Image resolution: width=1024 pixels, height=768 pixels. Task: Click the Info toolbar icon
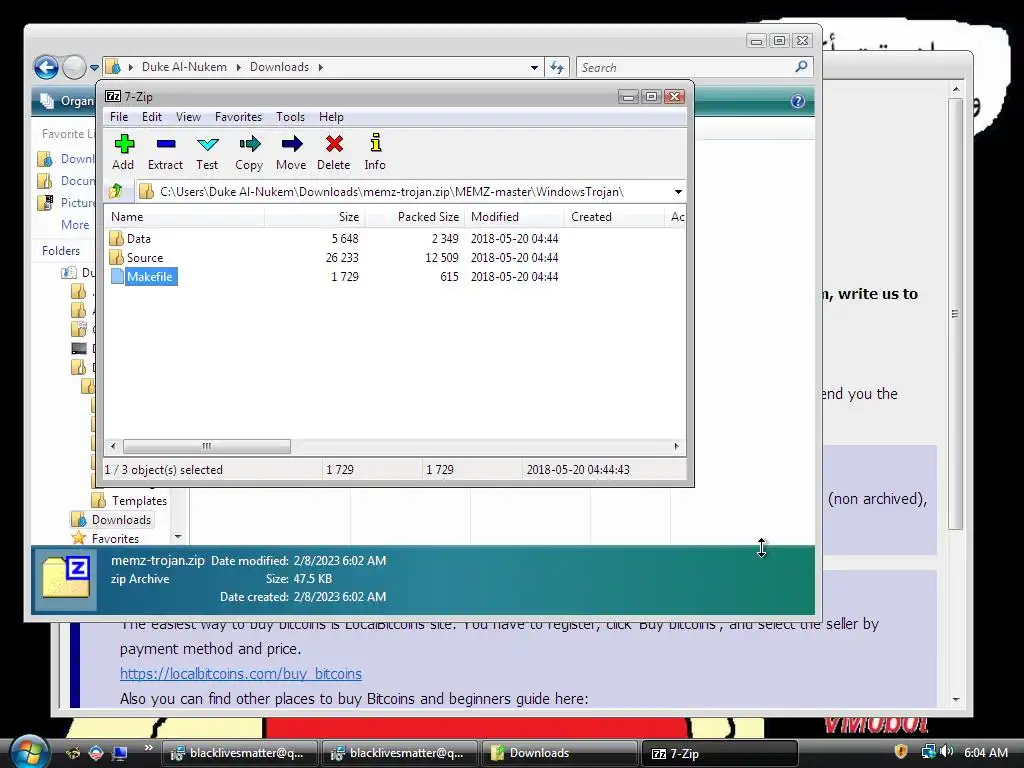376,143
